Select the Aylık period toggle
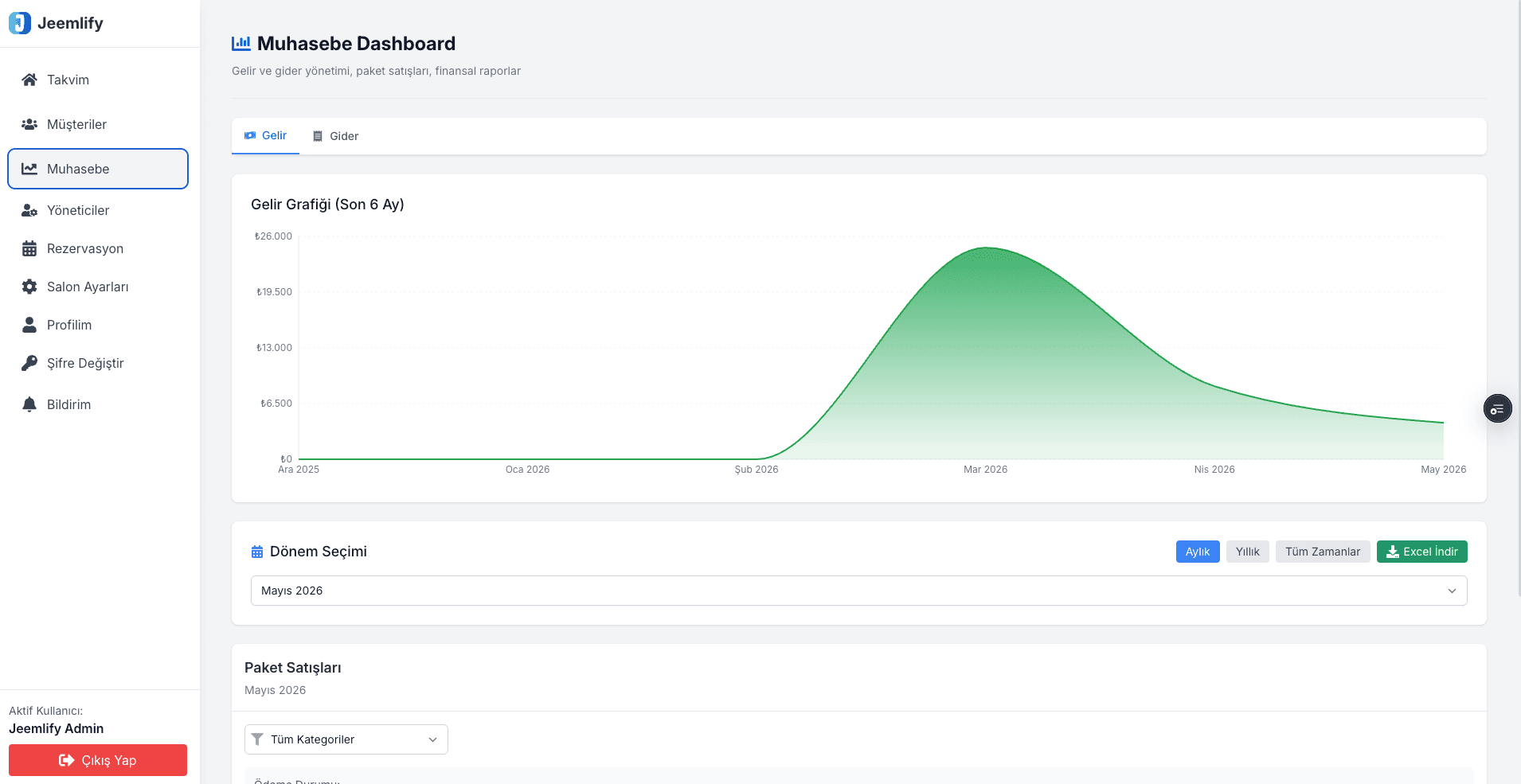Image resolution: width=1521 pixels, height=784 pixels. click(1198, 552)
